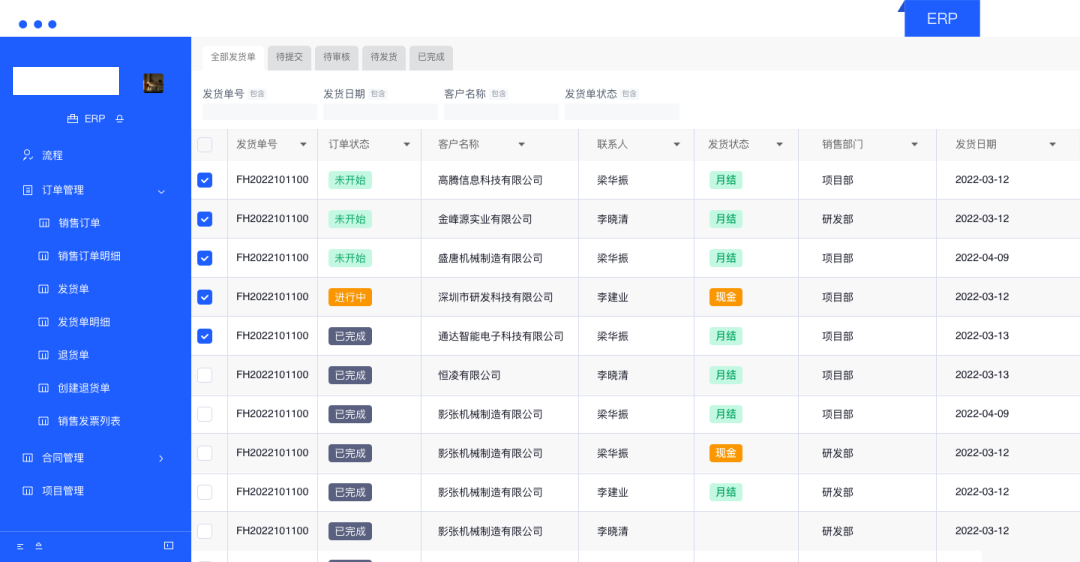Click the user avatar thumbnail in sidebar
This screenshot has height=562, width=1080.
153,83
